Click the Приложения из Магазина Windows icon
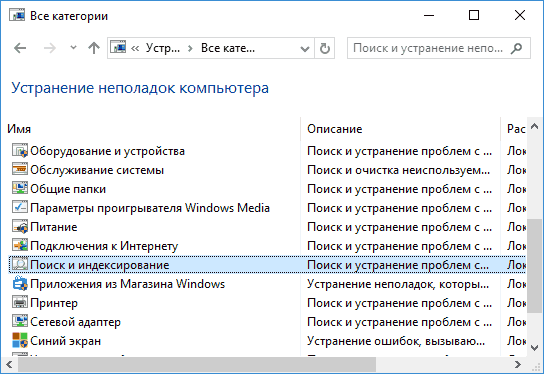Image resolution: width=544 pixels, height=374 pixels. [20, 283]
